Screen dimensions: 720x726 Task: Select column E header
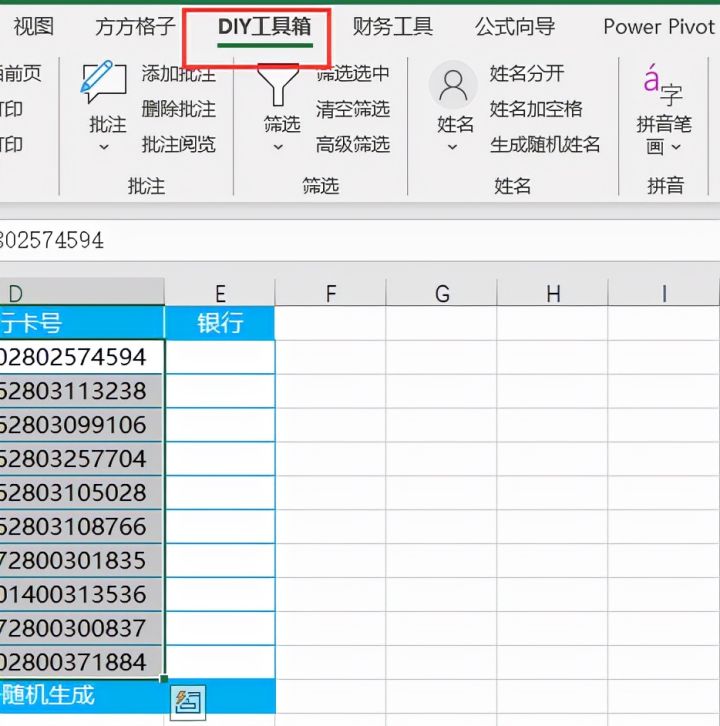pos(220,293)
